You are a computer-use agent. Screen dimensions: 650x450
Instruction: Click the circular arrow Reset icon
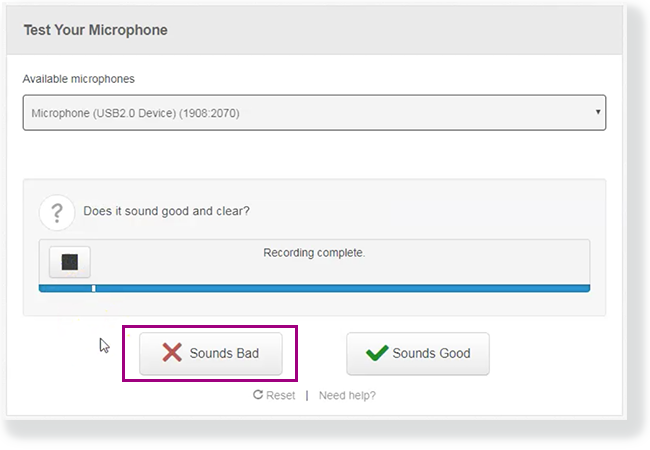click(258, 395)
